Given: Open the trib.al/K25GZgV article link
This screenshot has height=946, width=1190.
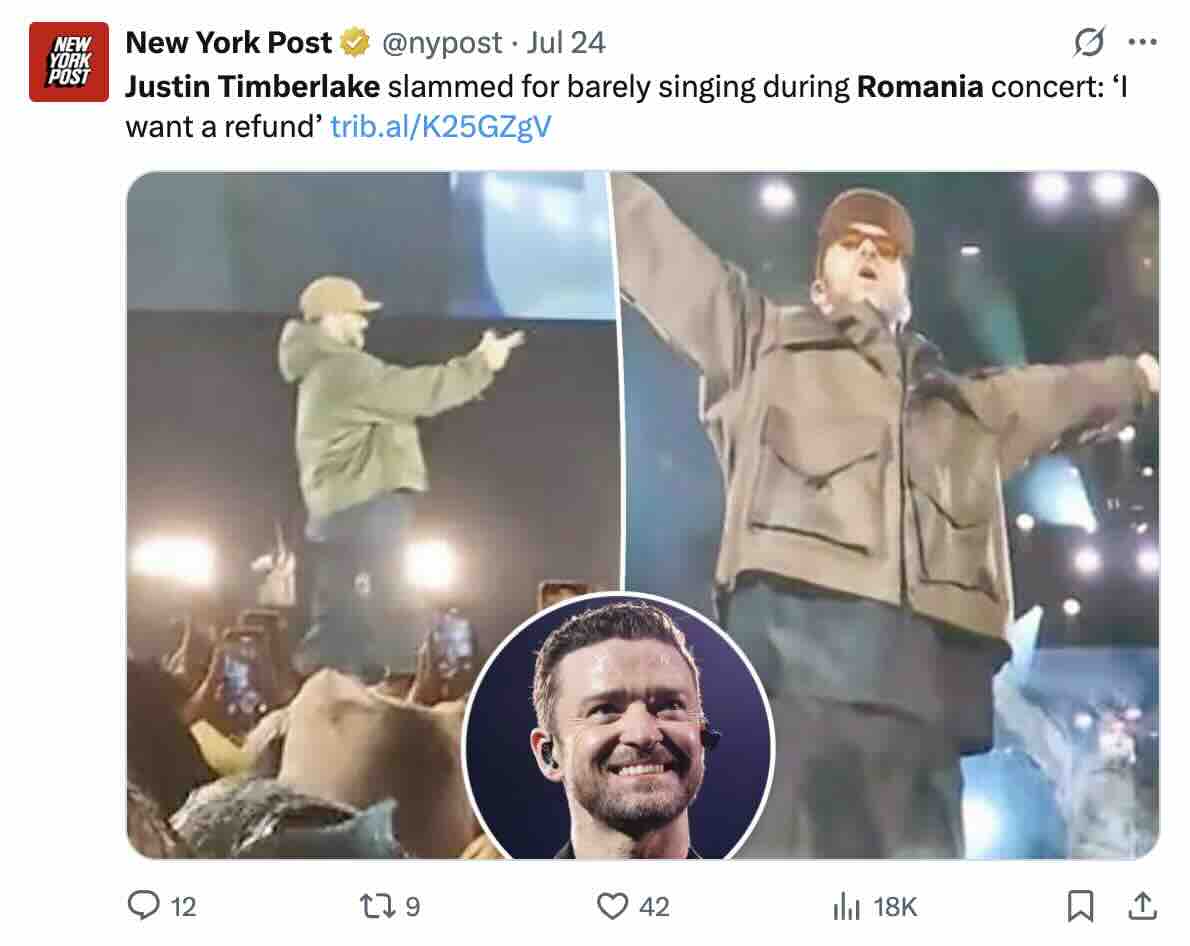Looking at the screenshot, I should [x=440, y=128].
